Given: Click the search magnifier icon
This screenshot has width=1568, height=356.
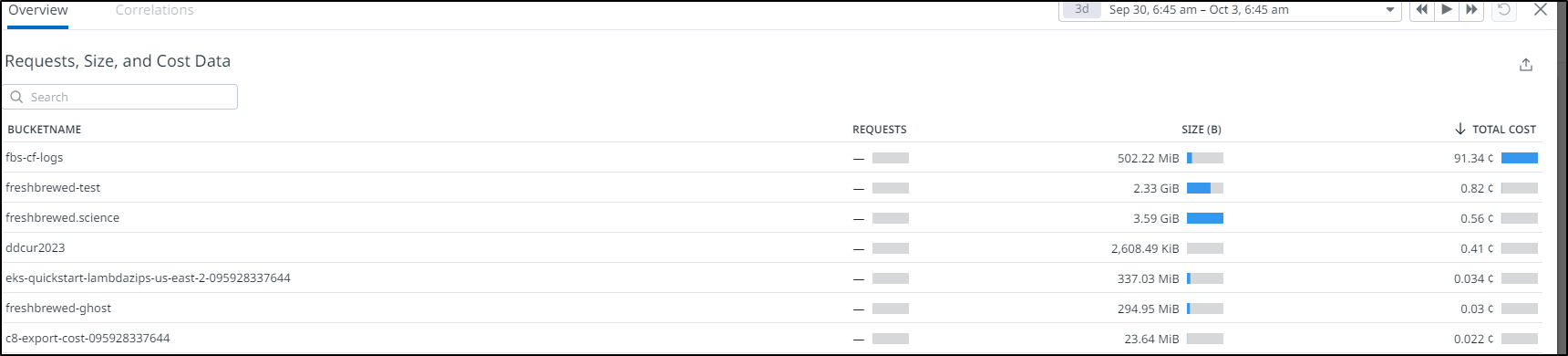Looking at the screenshot, I should click(16, 97).
